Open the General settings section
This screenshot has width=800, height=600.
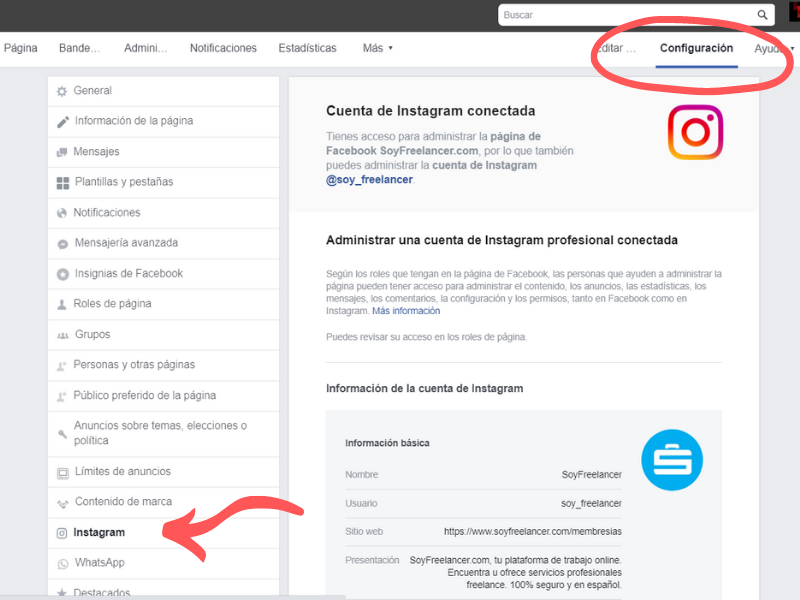click(163, 91)
